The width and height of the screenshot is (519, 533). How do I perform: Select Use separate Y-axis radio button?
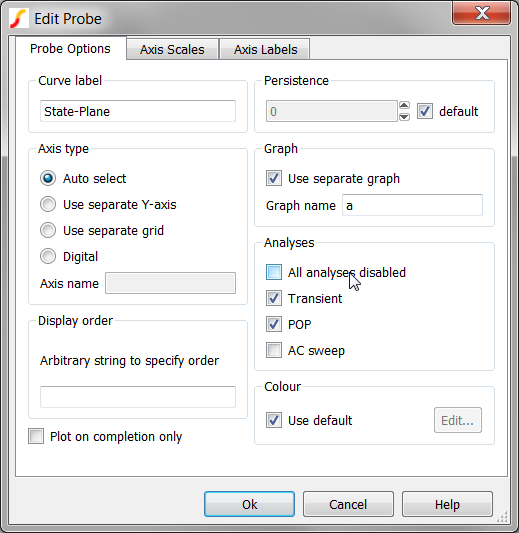tap(48, 204)
